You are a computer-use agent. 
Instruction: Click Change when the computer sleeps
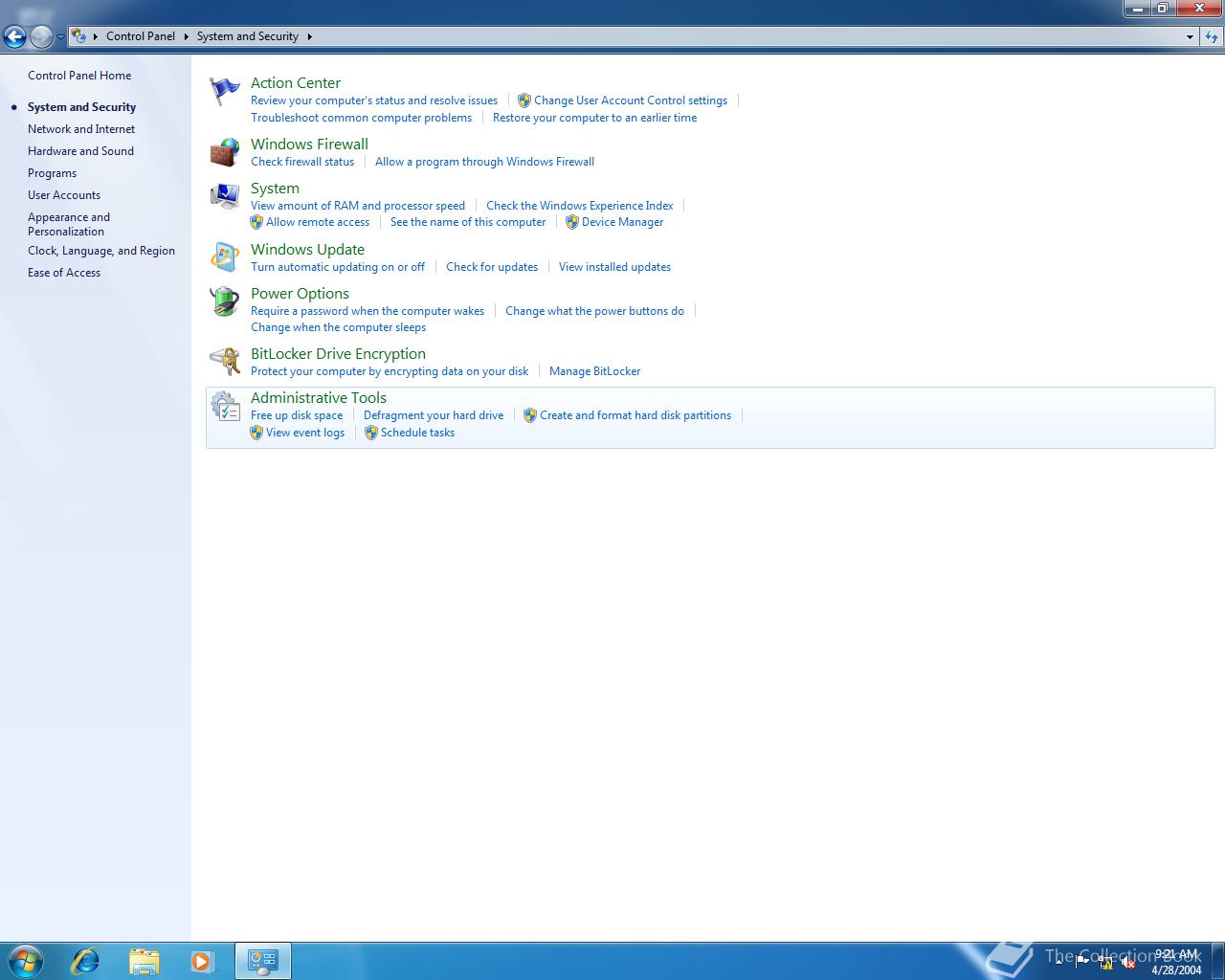338,327
